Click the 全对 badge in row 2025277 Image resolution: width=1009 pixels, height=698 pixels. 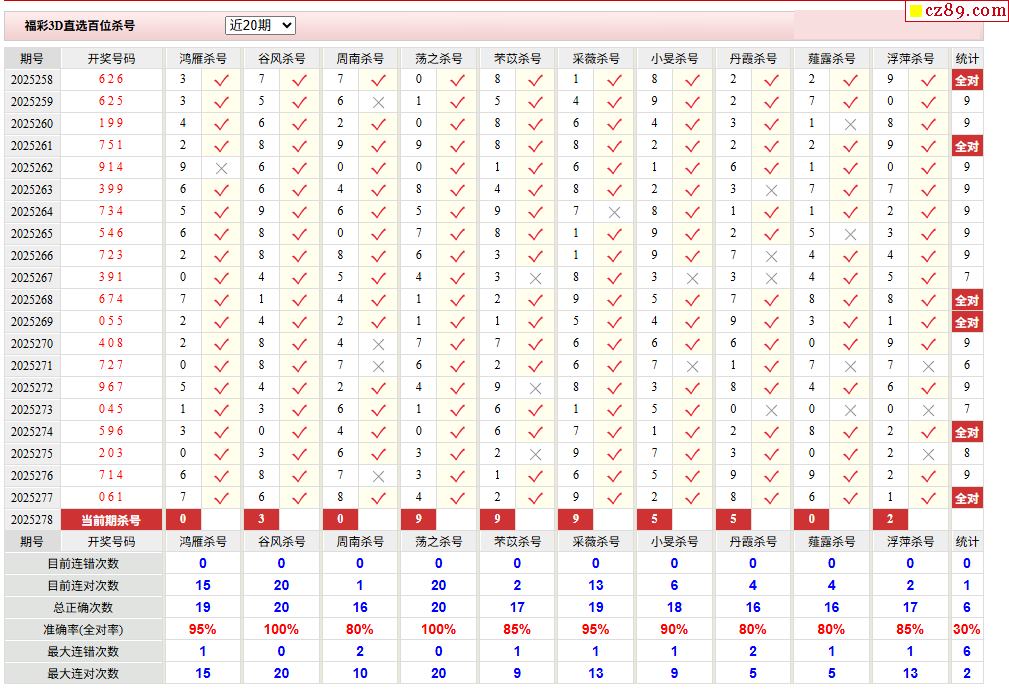[x=966, y=498]
